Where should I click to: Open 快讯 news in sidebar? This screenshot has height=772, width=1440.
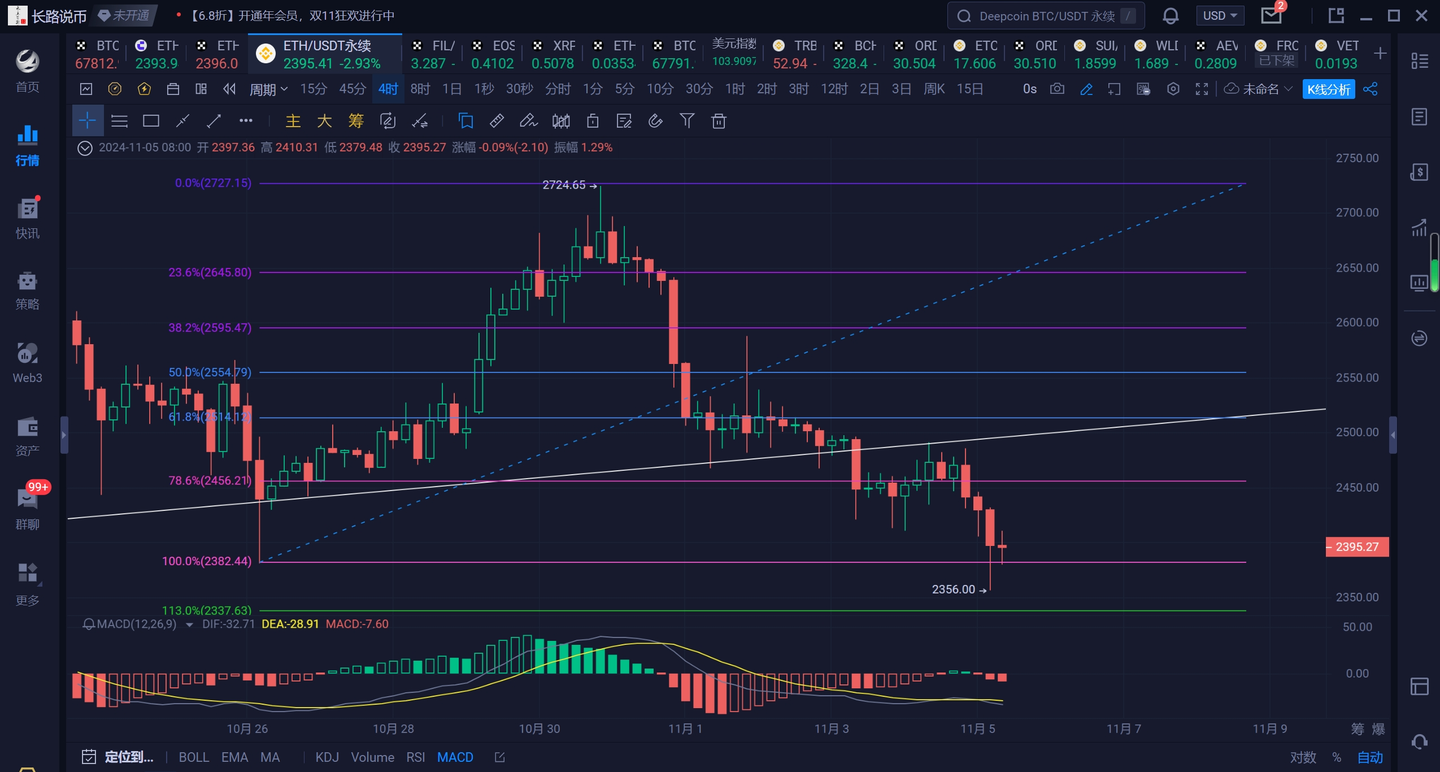[x=27, y=218]
